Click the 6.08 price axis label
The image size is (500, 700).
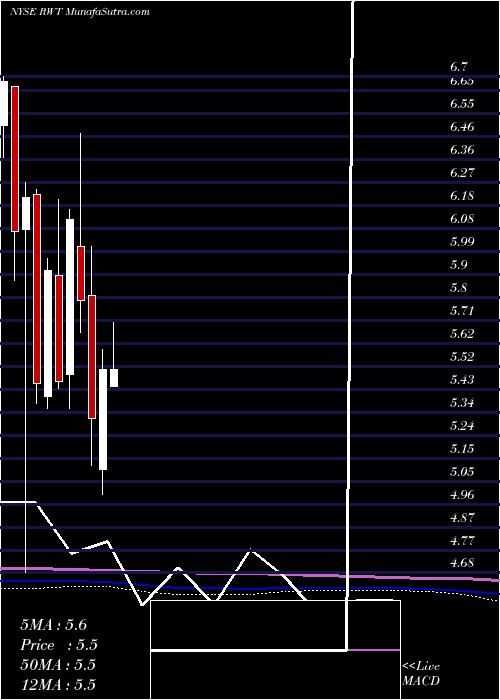(461, 219)
